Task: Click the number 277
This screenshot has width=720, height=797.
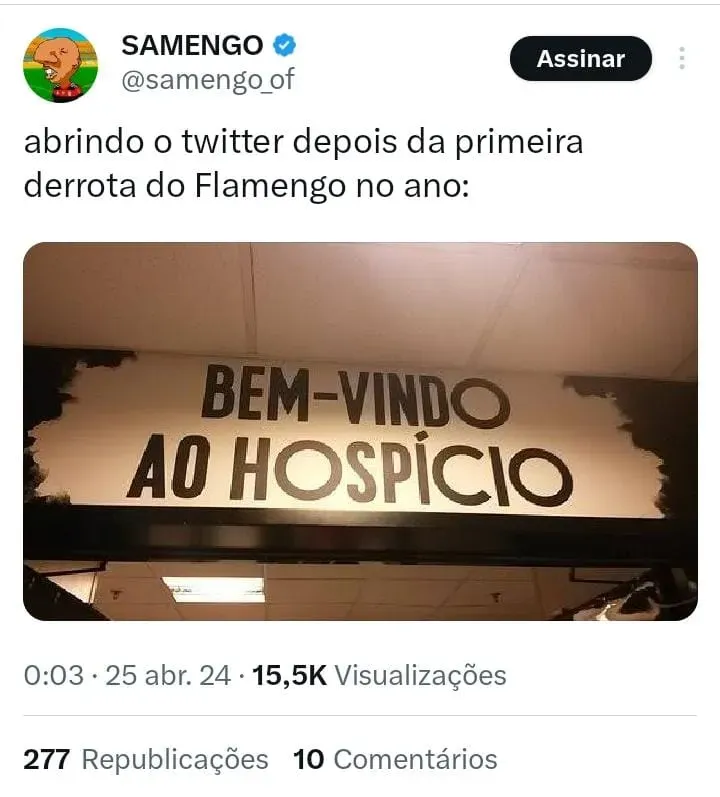Action: [46, 759]
